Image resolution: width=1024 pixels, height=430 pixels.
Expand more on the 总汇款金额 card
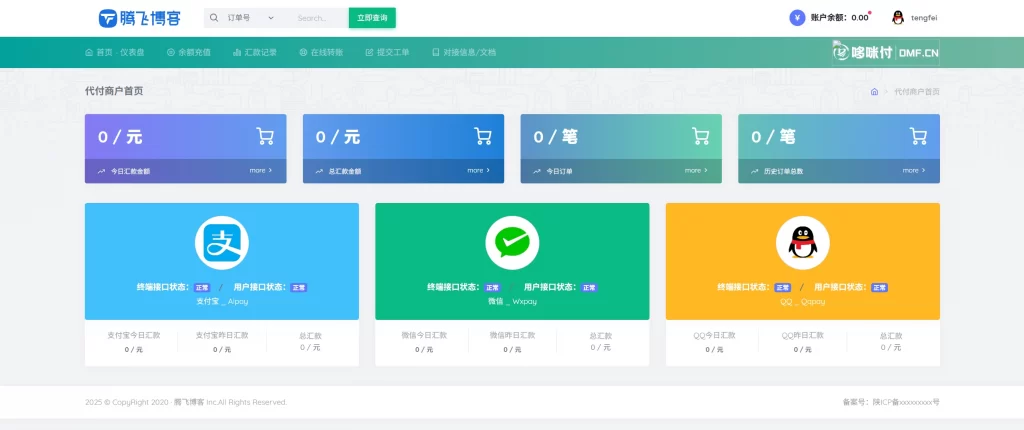pos(478,171)
